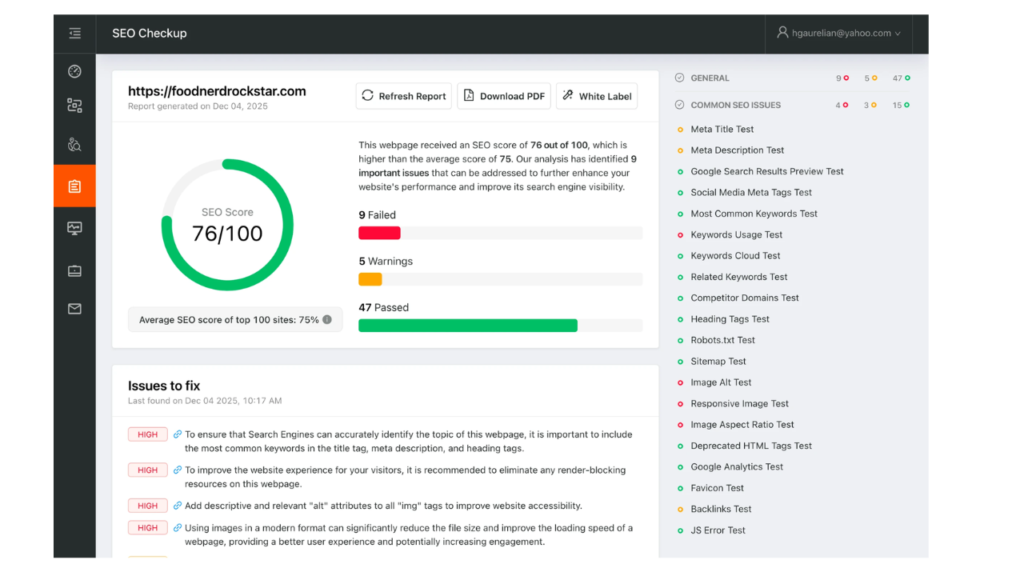Image resolution: width=1024 pixels, height=576 pixels.
Task: Click HIGH badge on modern image format issue
Action: (148, 528)
